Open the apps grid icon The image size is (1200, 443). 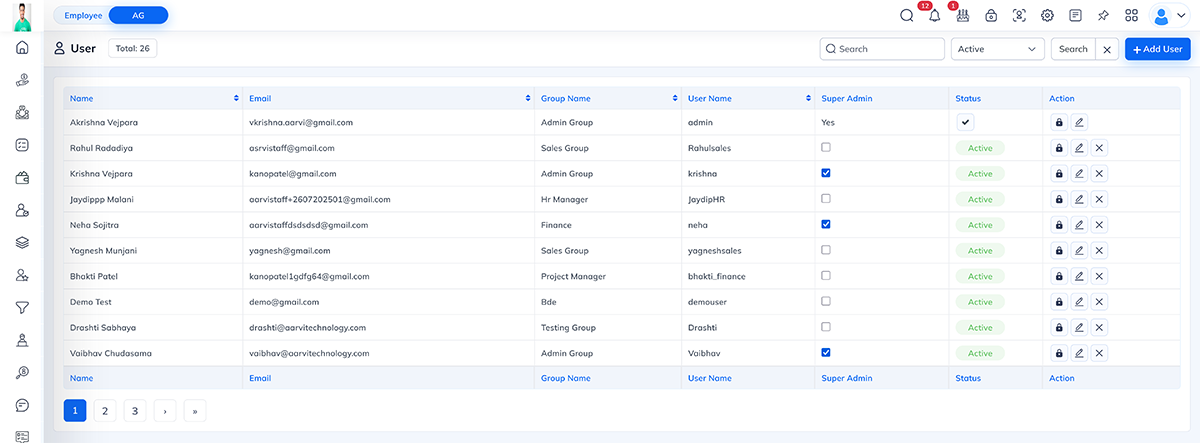pyautogui.click(x=1131, y=15)
